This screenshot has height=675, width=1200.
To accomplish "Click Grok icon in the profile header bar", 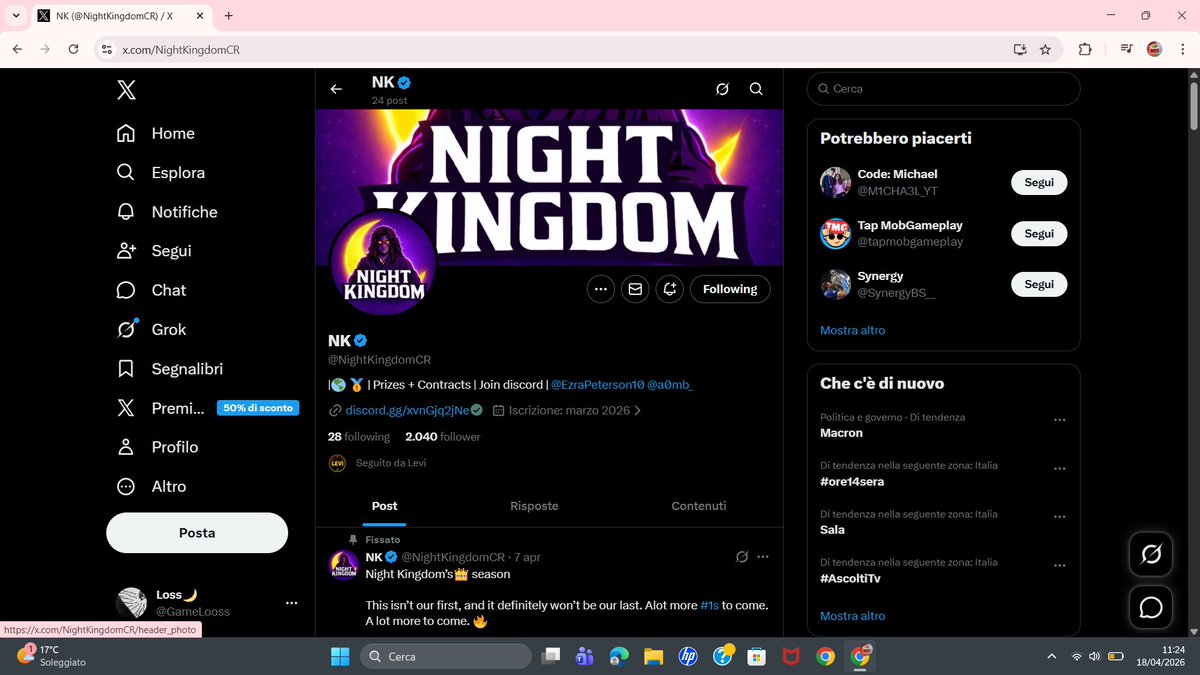I will 722,89.
